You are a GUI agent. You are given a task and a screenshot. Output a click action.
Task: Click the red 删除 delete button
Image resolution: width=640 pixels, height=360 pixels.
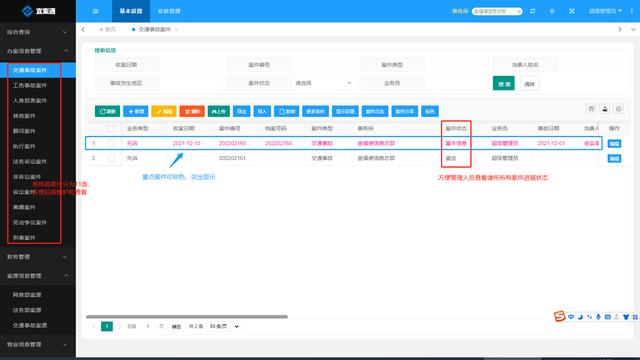pyautogui.click(x=192, y=111)
